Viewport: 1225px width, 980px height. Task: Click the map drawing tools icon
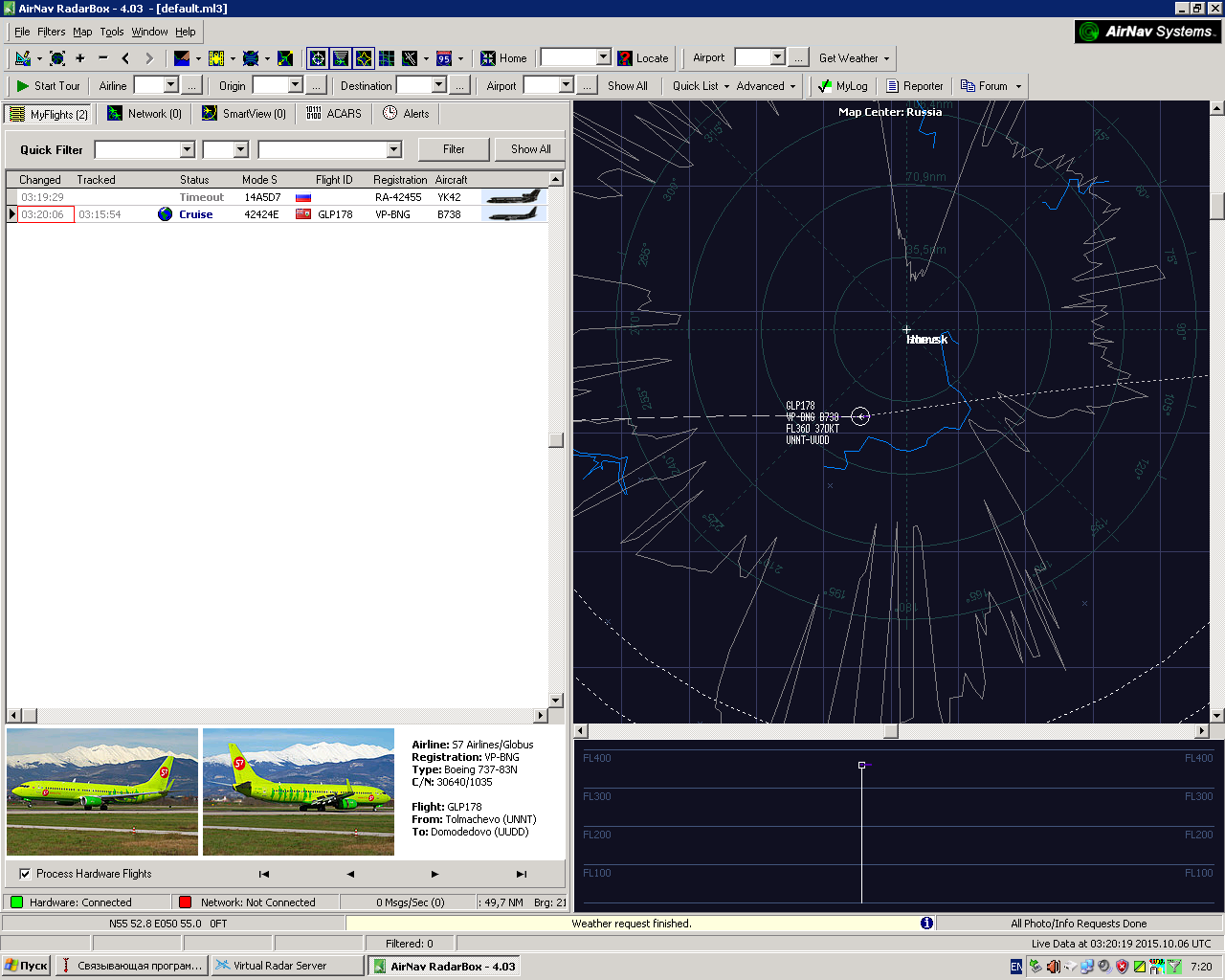23,58
